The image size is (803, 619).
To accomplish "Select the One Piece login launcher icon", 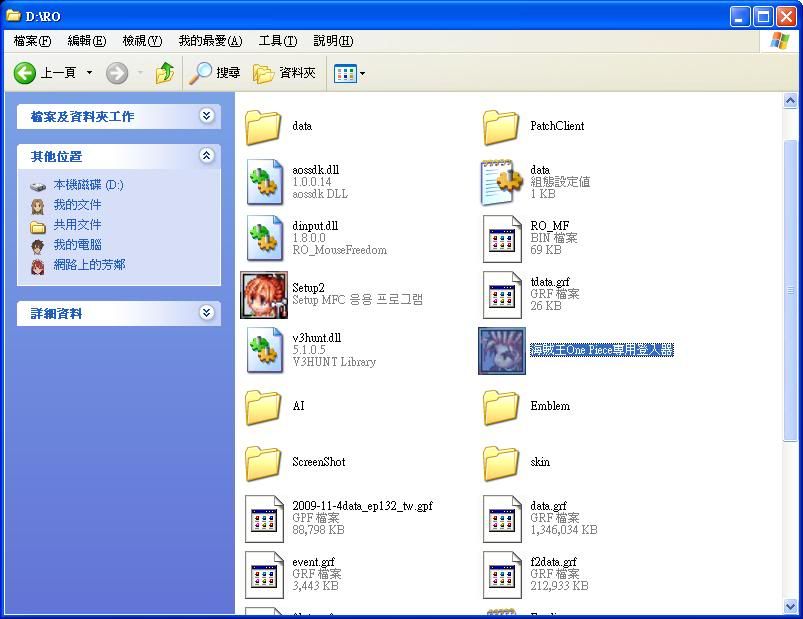I will 502,351.
